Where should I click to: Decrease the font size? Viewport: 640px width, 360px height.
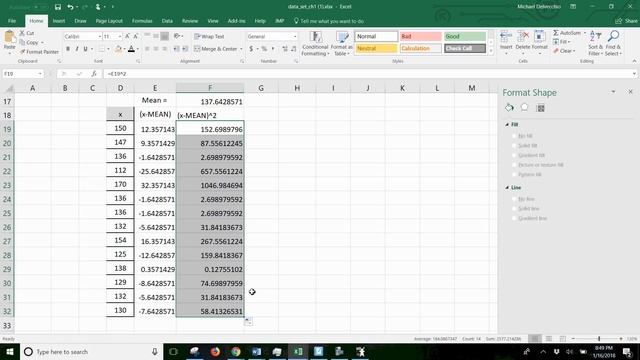[136, 36]
